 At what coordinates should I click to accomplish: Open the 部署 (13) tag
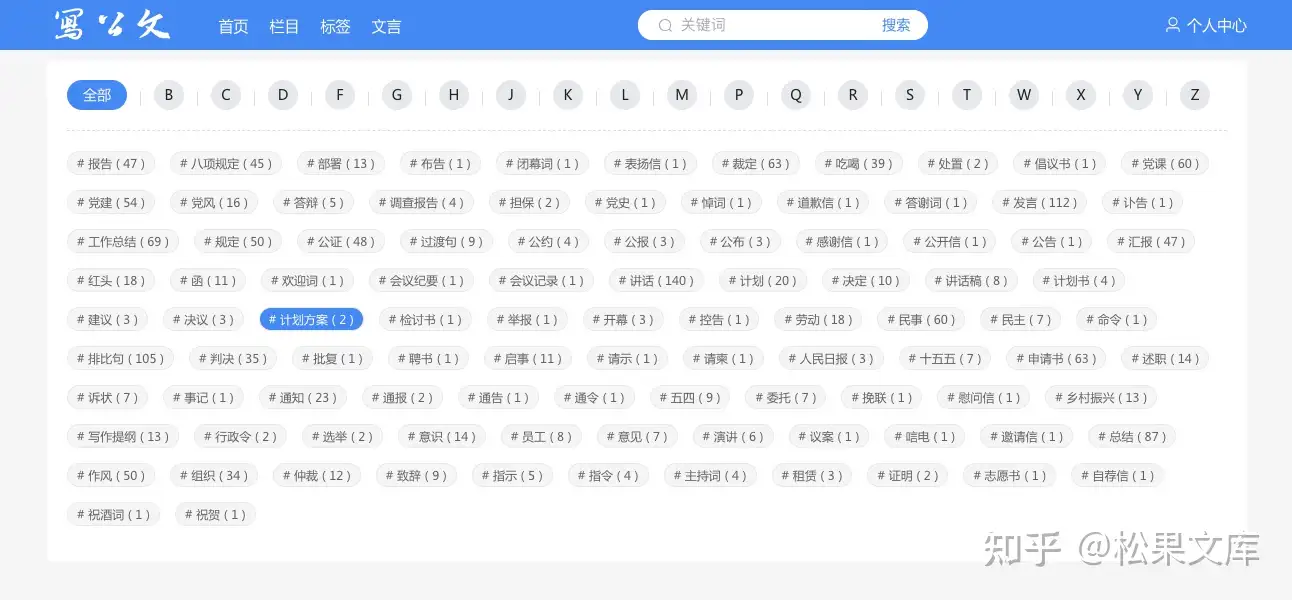pyautogui.click(x=341, y=164)
